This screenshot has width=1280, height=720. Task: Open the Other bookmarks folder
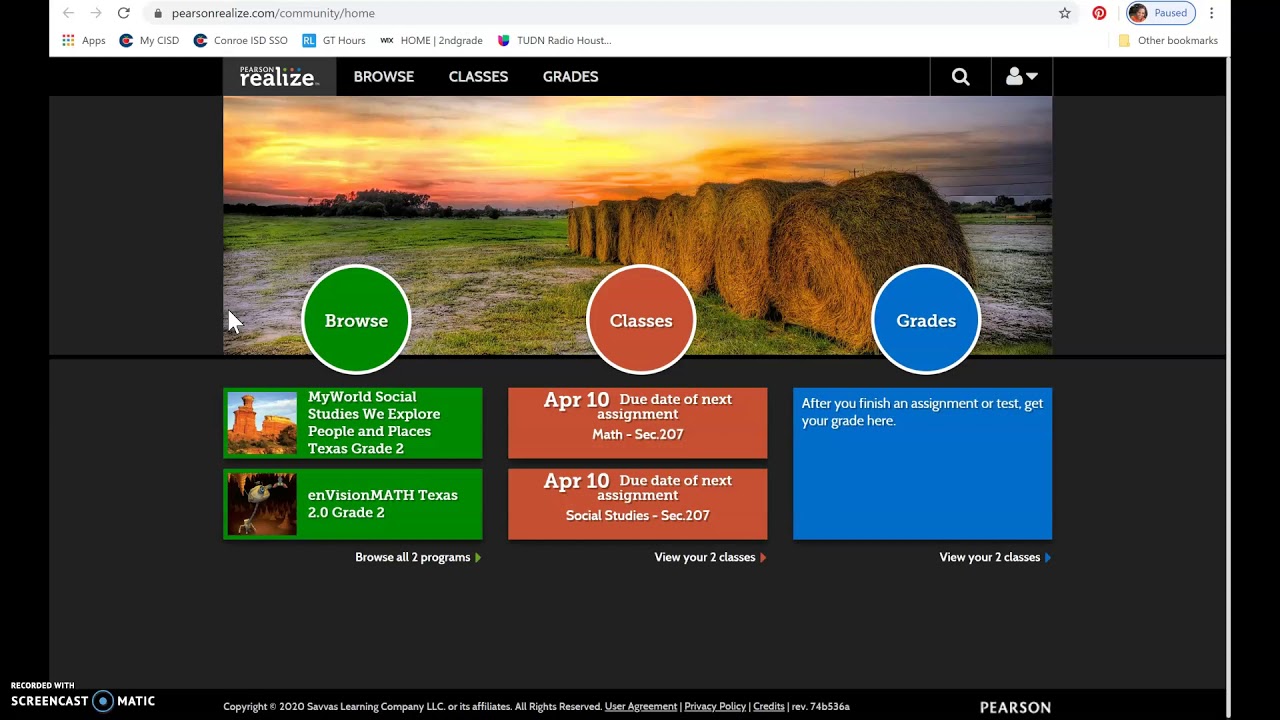tap(1168, 41)
